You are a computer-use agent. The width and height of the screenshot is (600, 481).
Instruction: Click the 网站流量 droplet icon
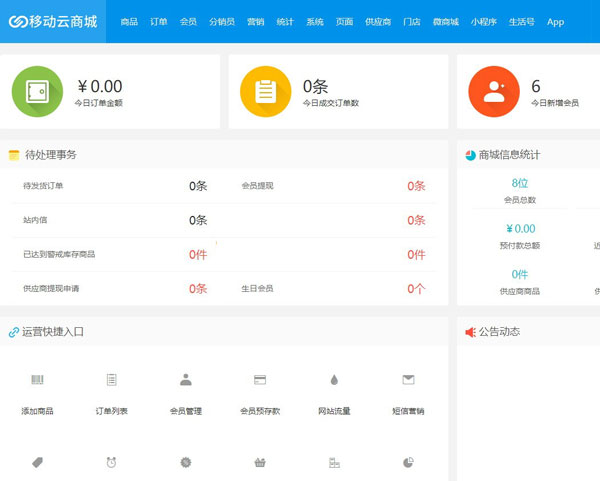[x=334, y=380]
